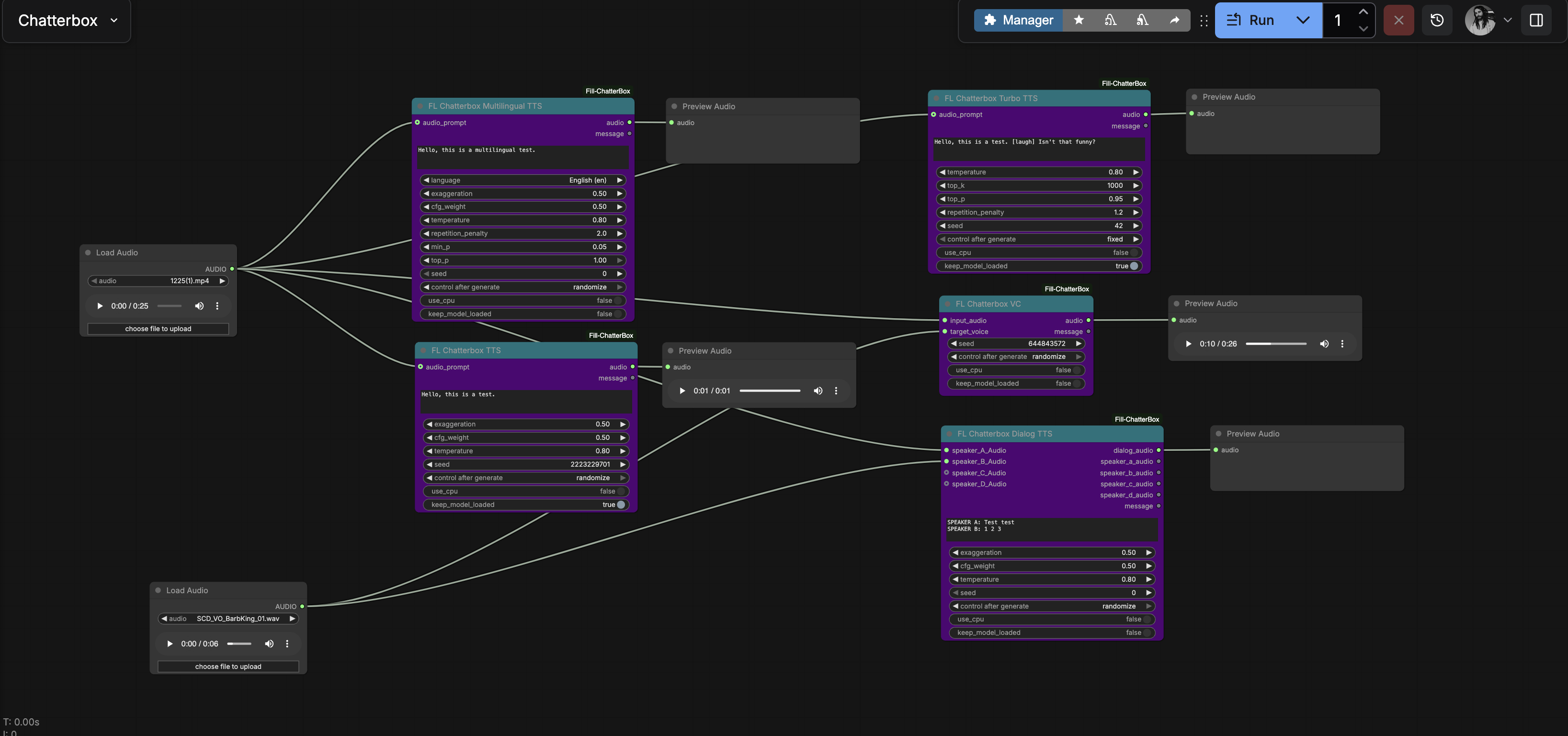The image size is (1568, 736).
Task: Toggle keep_model_loaded in Chatterbox VC node
Action: pos(1016,383)
